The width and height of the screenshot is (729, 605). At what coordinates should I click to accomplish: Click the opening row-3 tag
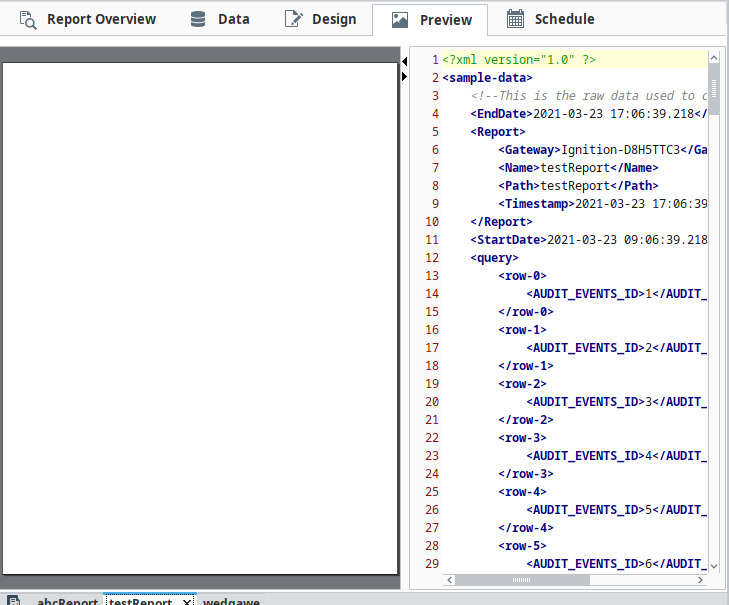(x=522, y=438)
